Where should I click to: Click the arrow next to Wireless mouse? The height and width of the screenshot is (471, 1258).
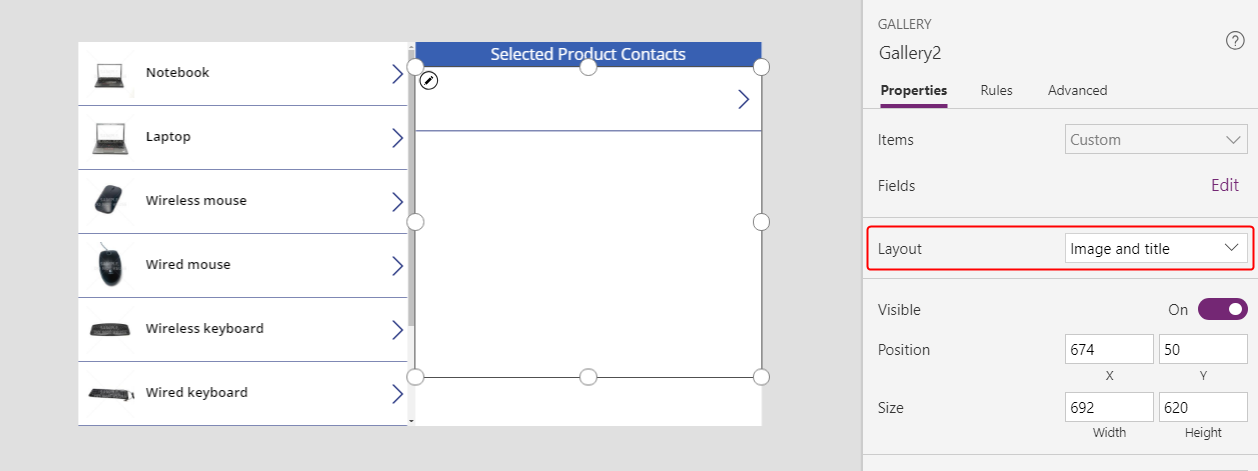pos(397,201)
